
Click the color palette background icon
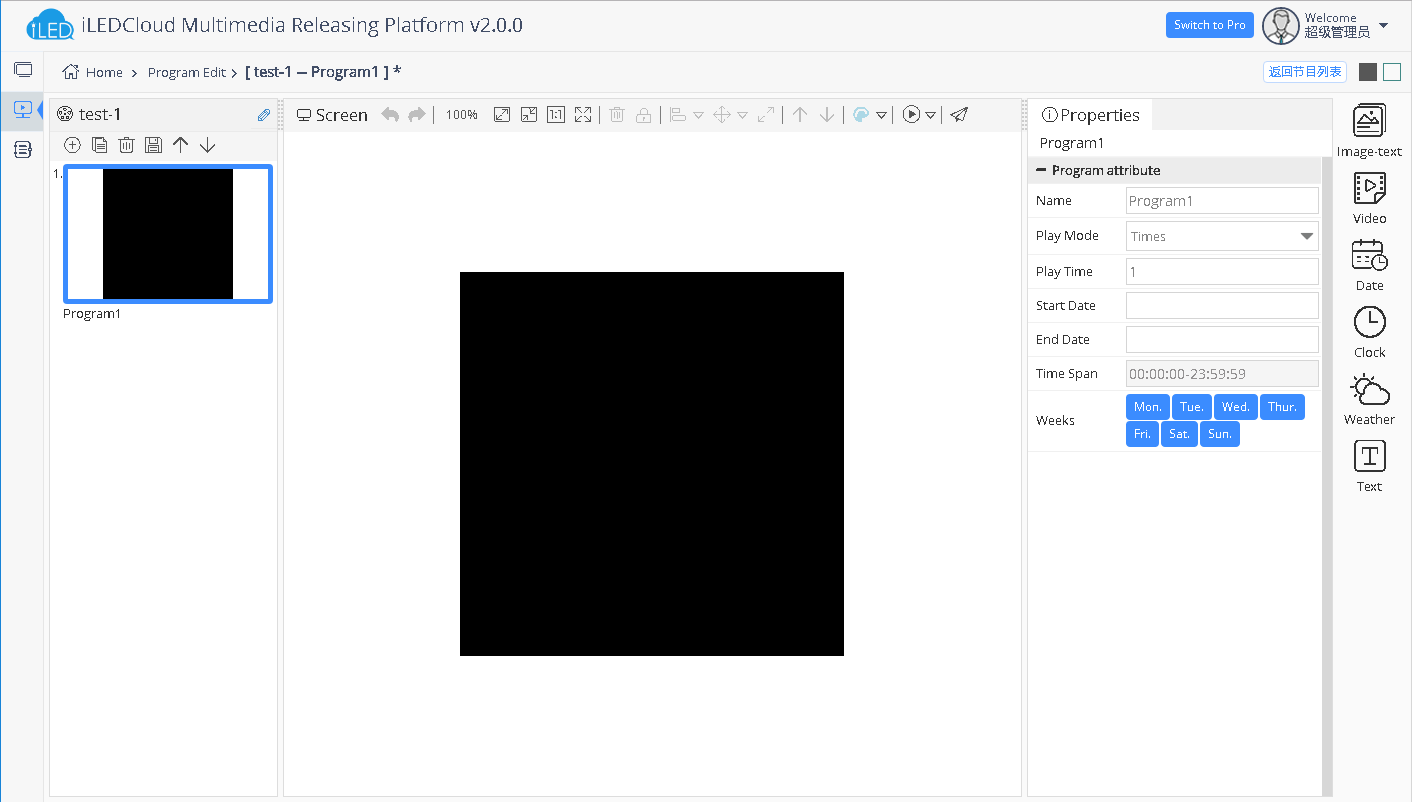click(861, 115)
